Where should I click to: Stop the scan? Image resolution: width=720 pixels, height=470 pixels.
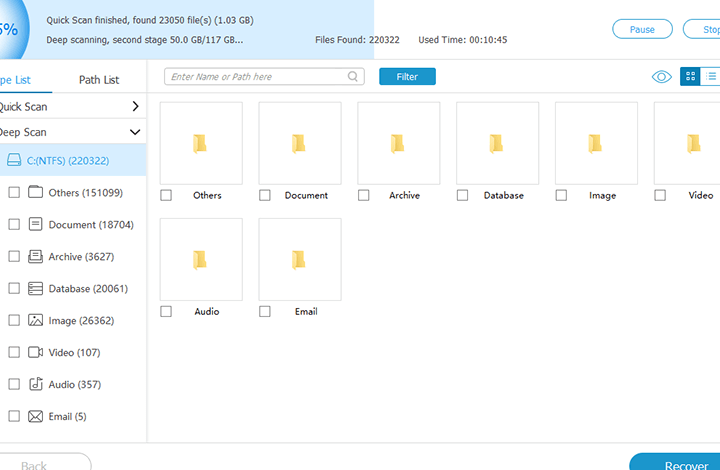(703, 29)
